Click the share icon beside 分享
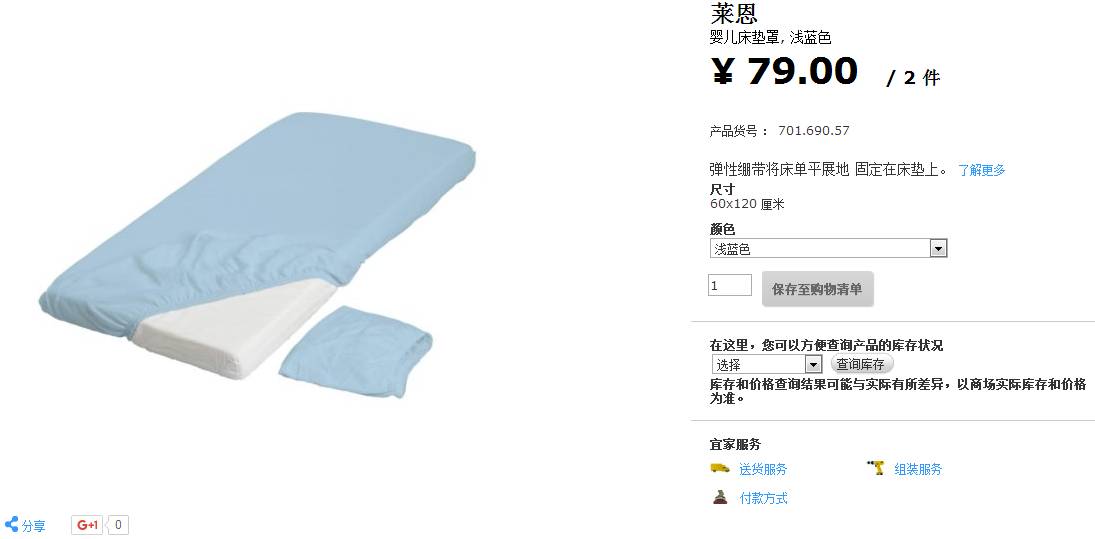This screenshot has width=1095, height=539. 11,524
